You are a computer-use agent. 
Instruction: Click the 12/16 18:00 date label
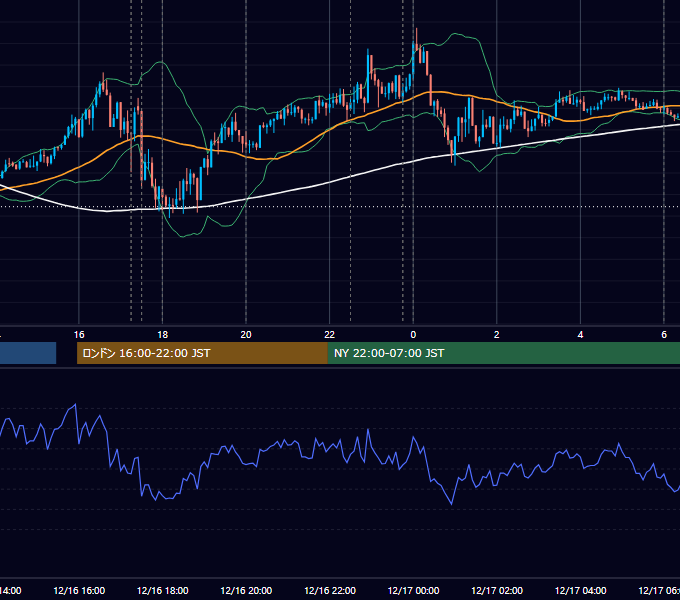tap(163, 590)
